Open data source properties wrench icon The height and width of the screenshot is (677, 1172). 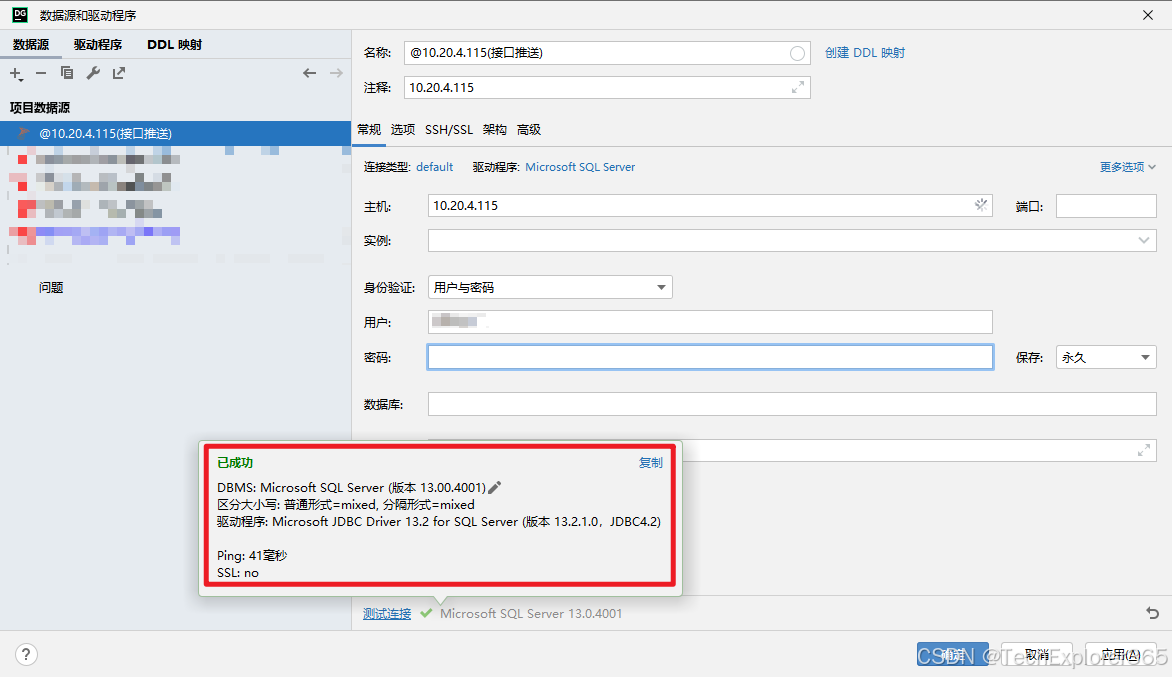(x=92, y=73)
